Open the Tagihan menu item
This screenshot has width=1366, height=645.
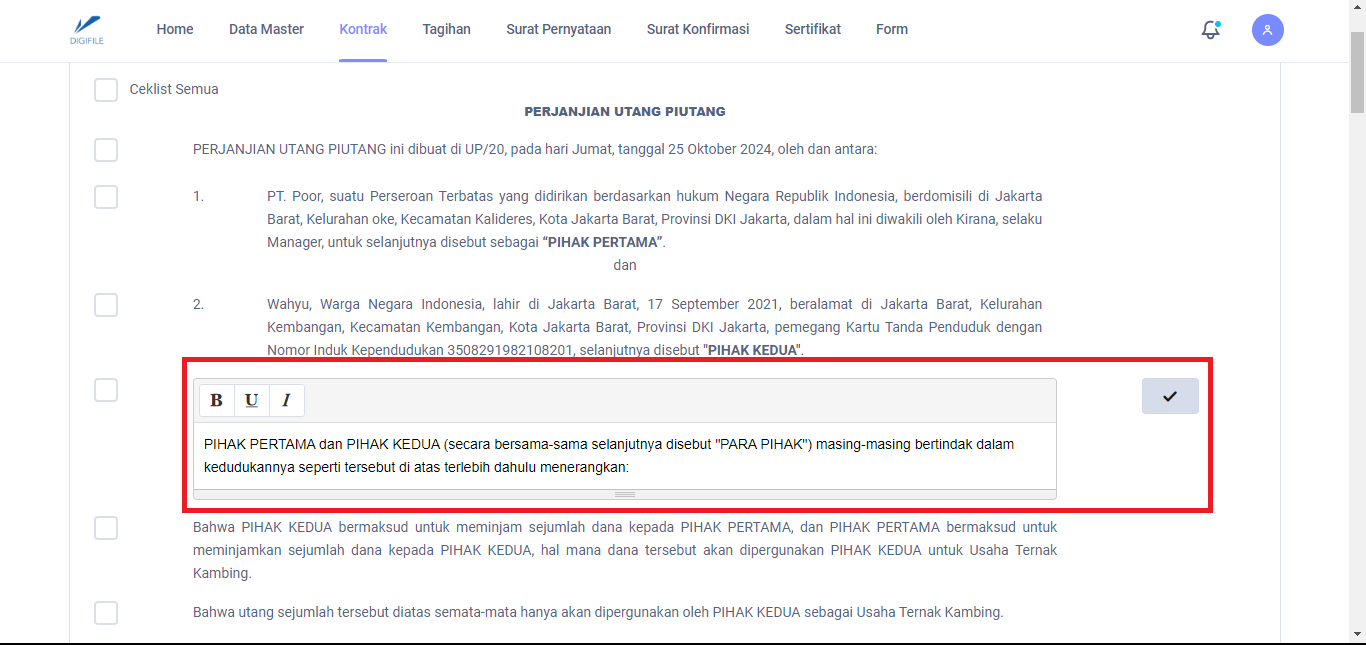446,30
